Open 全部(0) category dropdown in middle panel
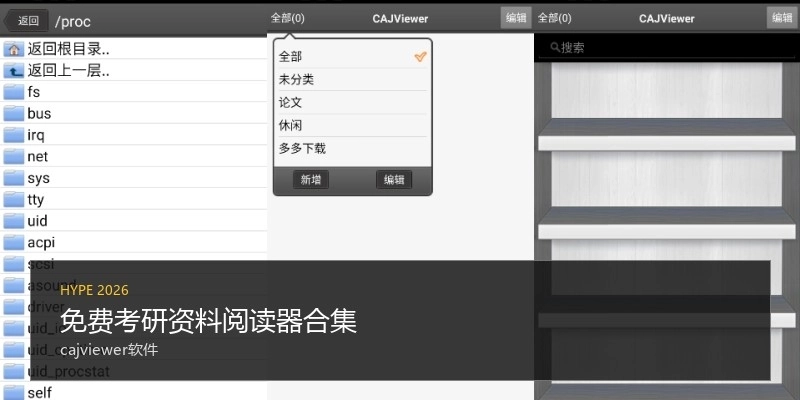Screen dimensions: 800x400 (287, 18)
